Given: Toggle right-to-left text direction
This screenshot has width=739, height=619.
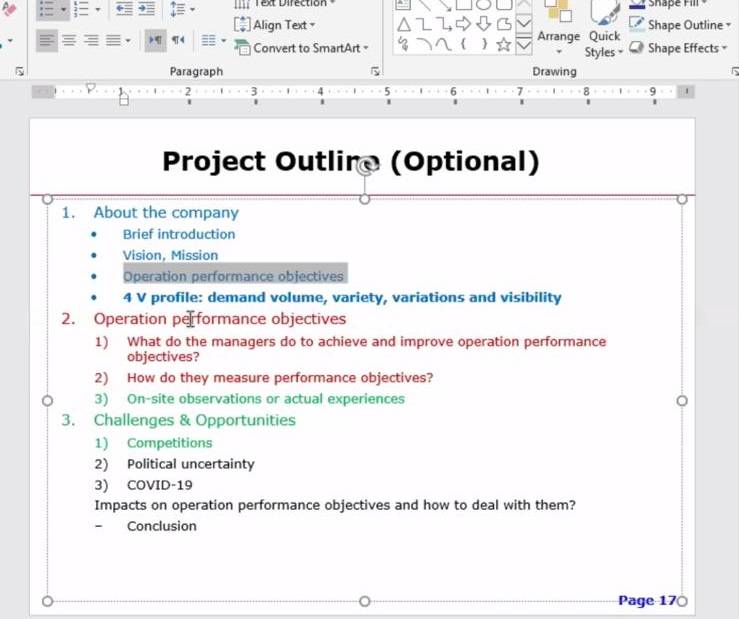Looking at the screenshot, I should (x=178, y=40).
